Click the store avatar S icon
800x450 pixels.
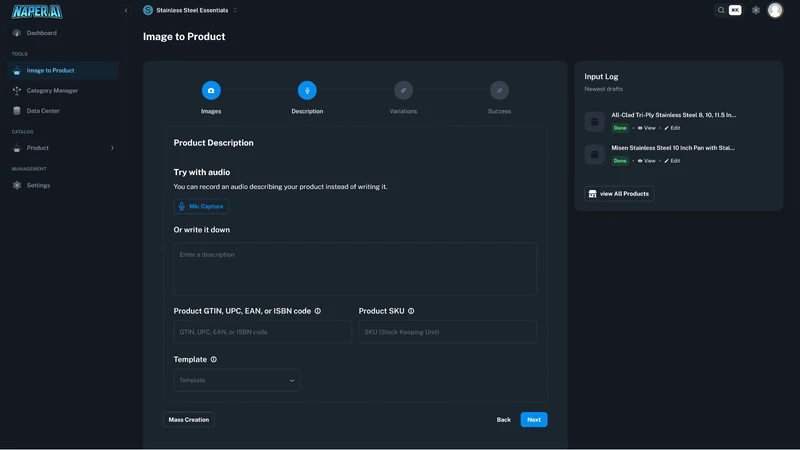coord(148,10)
